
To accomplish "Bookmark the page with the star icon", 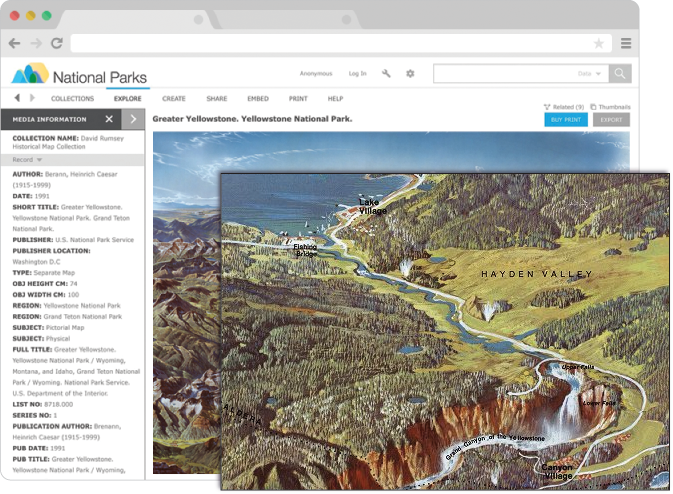I will click(x=599, y=43).
